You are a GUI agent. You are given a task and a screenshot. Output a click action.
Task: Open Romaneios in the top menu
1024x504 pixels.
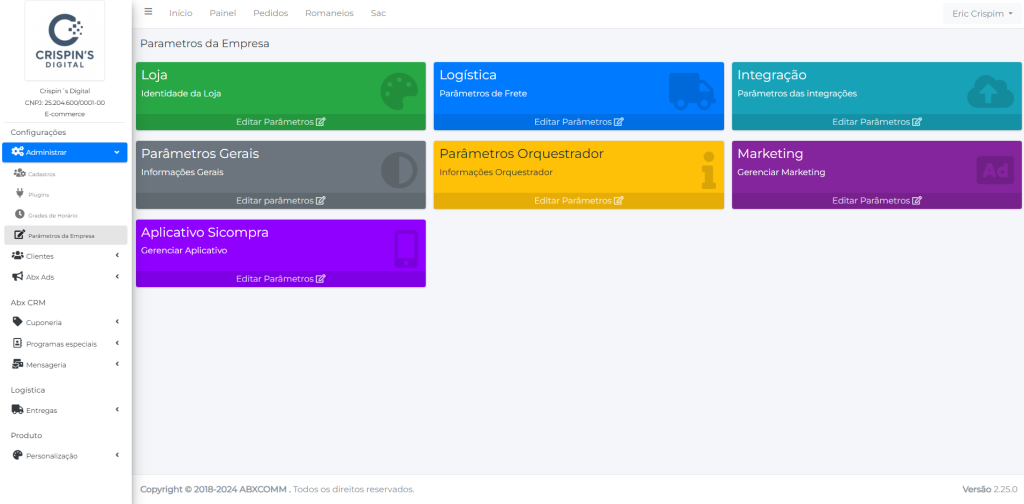click(x=329, y=13)
